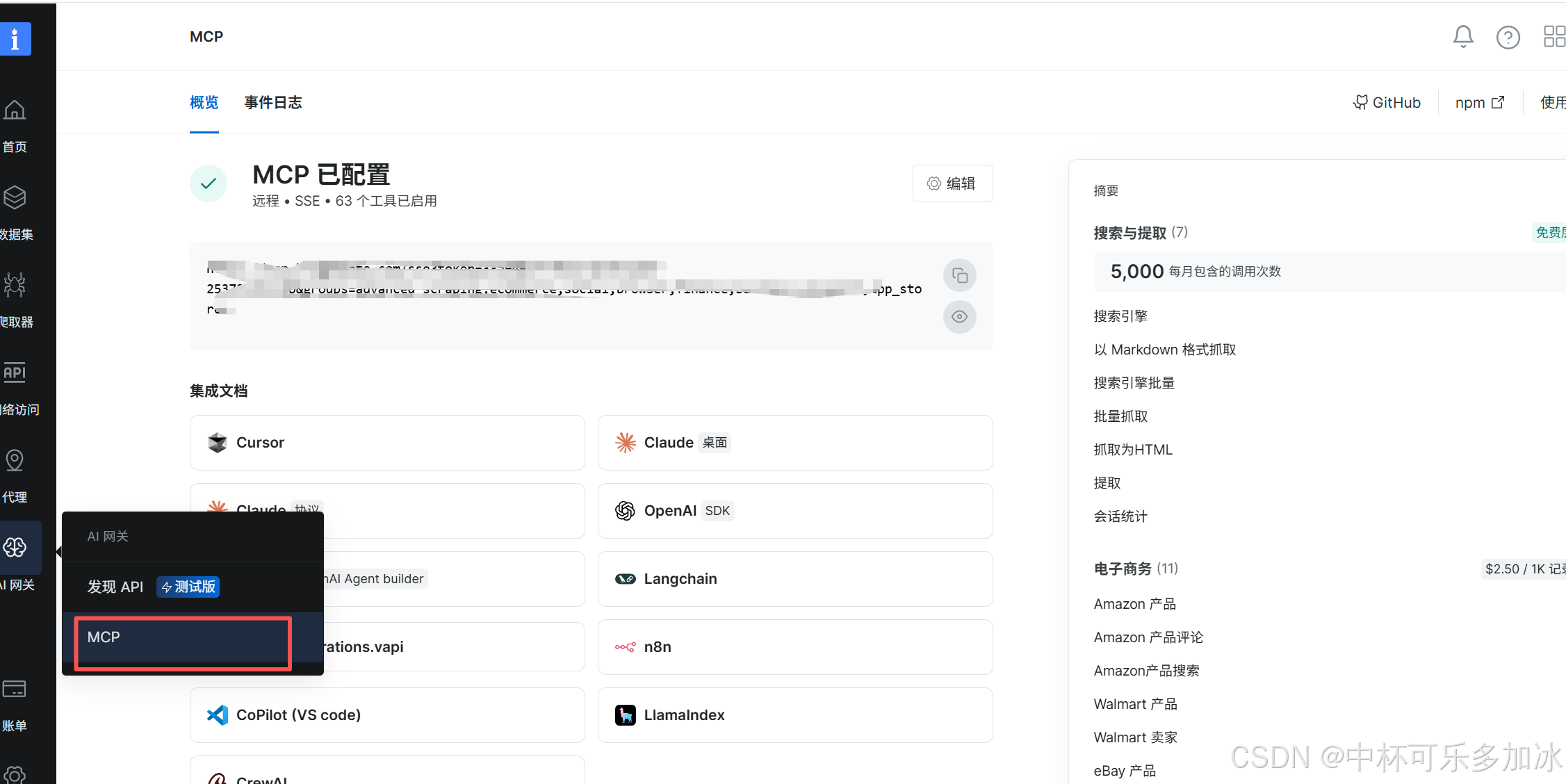Open the billing card icon in sidebar
Viewport: 1566px width, 784px height.
(15, 689)
